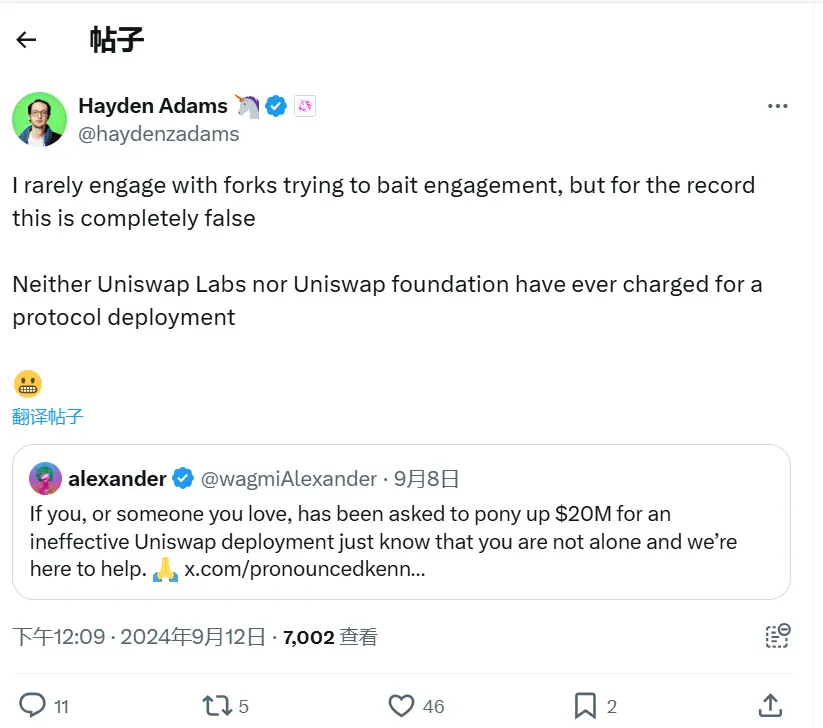Click Hayden Adams' blue verified badge
This screenshot has height=728, width=823.
[276, 106]
